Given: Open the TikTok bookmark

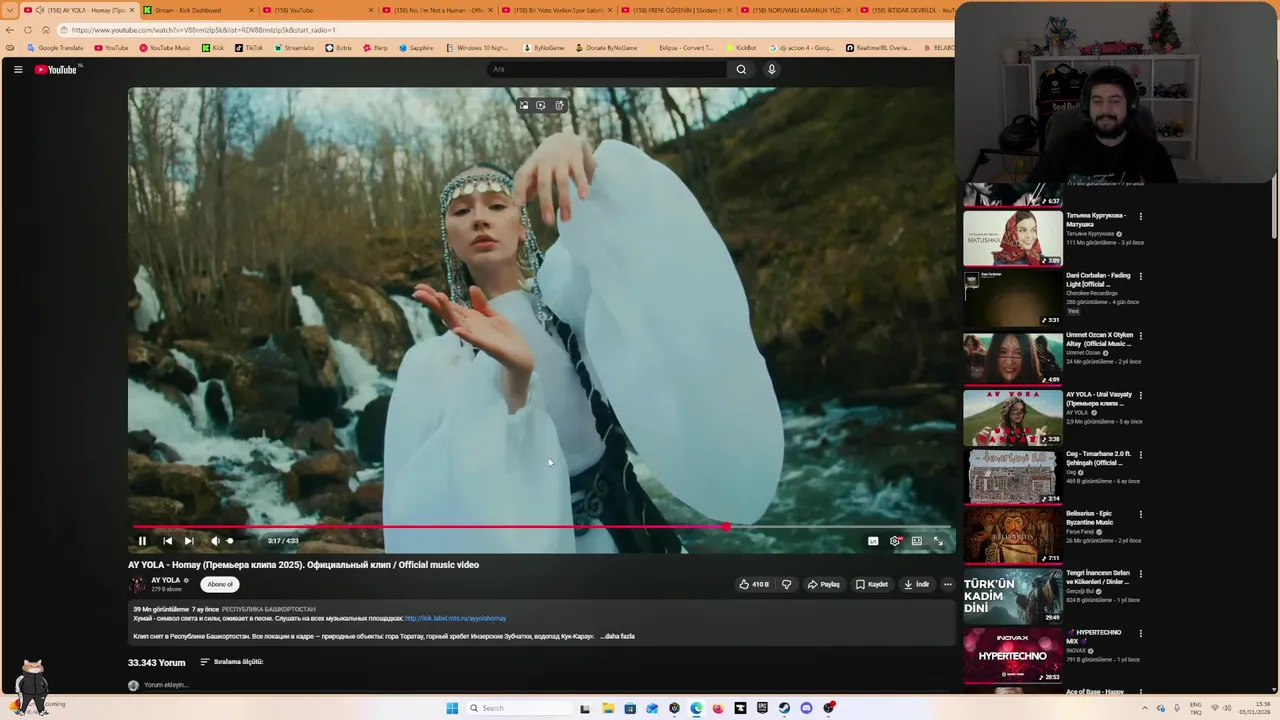Looking at the screenshot, I should [249, 48].
